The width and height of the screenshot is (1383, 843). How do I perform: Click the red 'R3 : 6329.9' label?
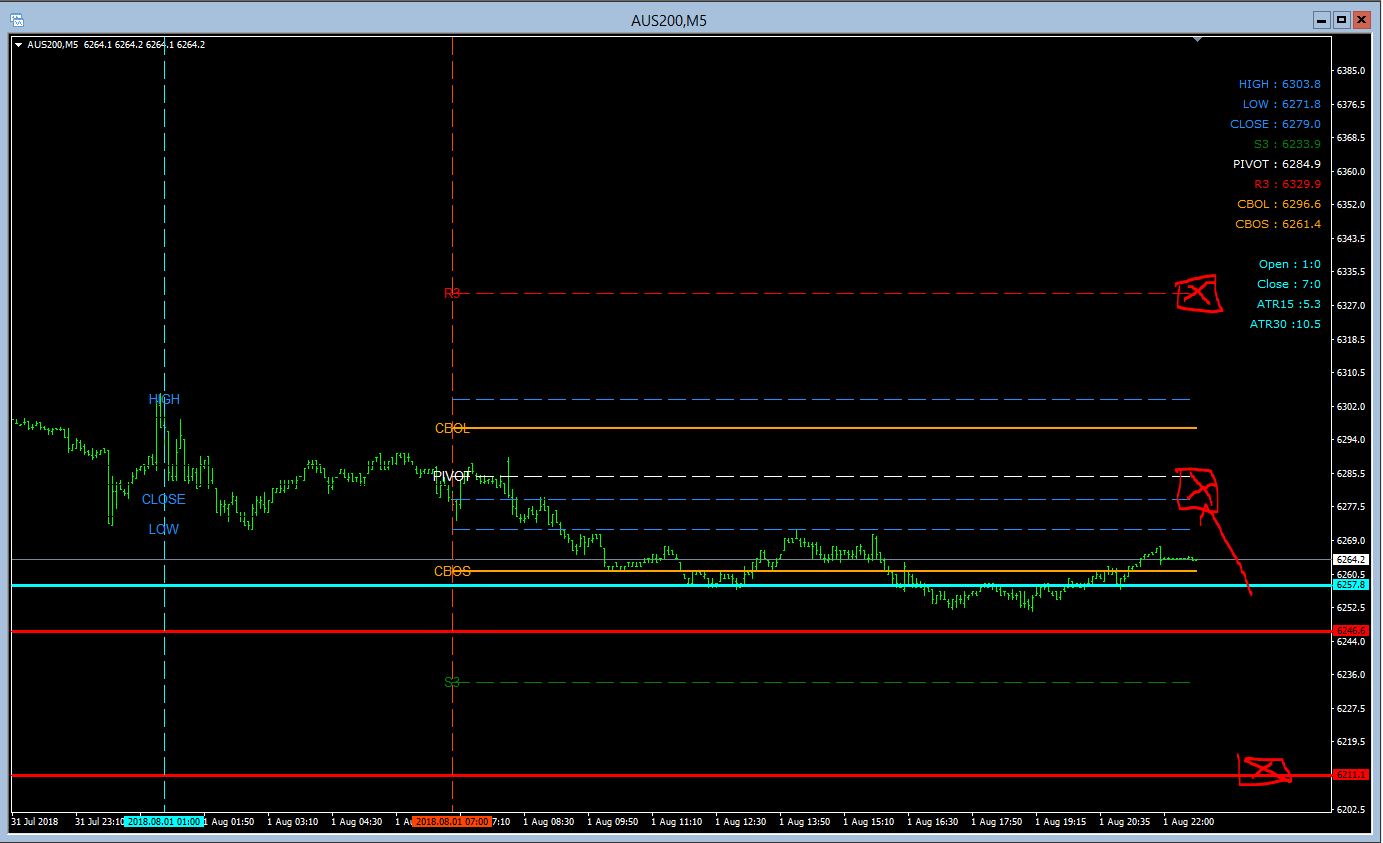coord(1287,184)
